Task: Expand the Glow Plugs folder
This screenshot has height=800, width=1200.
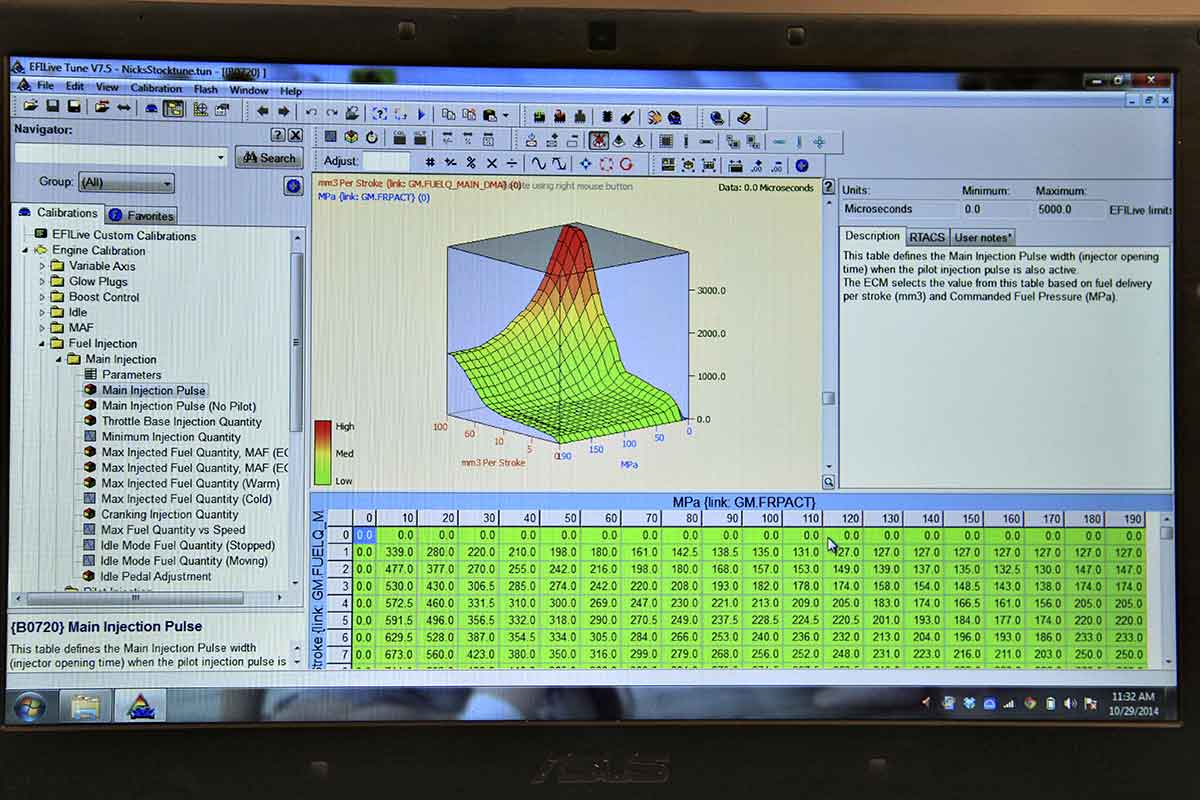Action: click(x=43, y=282)
